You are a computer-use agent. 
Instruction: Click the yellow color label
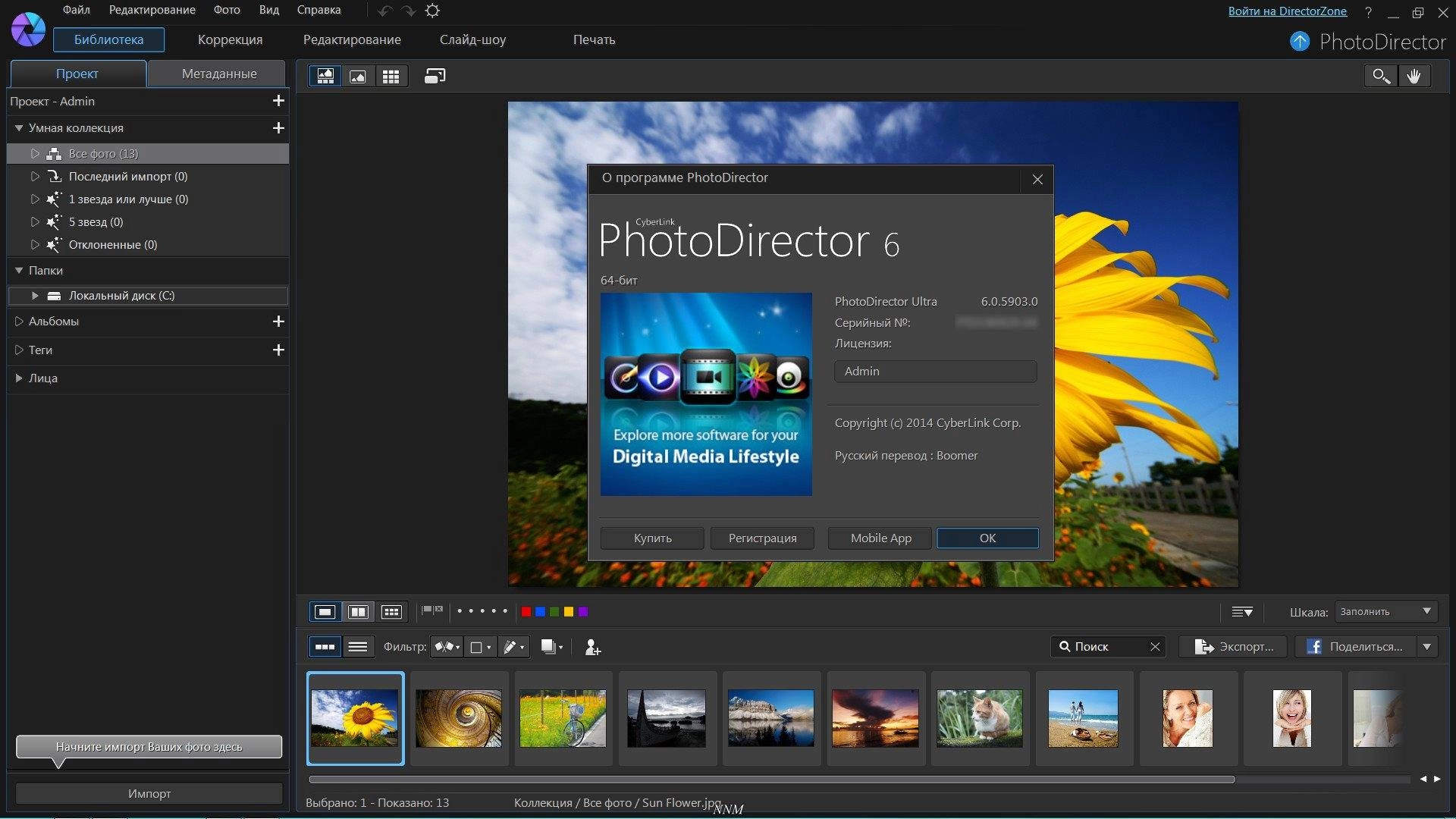coord(569,611)
